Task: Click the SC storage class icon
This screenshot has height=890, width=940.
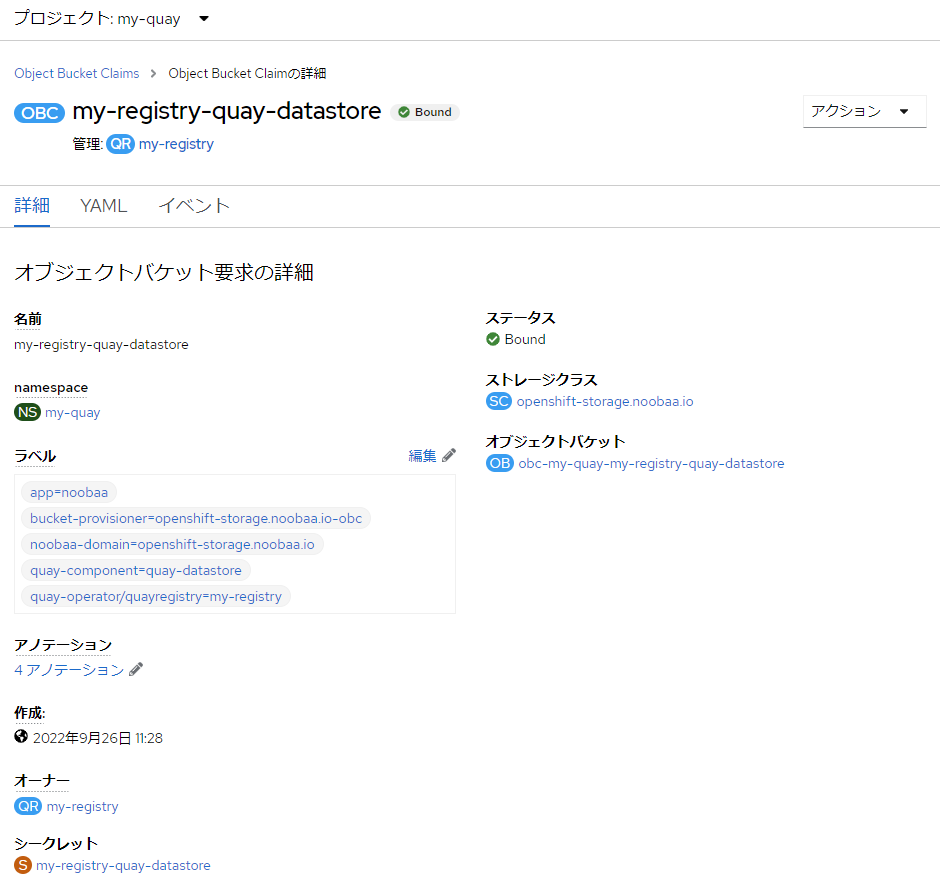Action: [x=498, y=401]
